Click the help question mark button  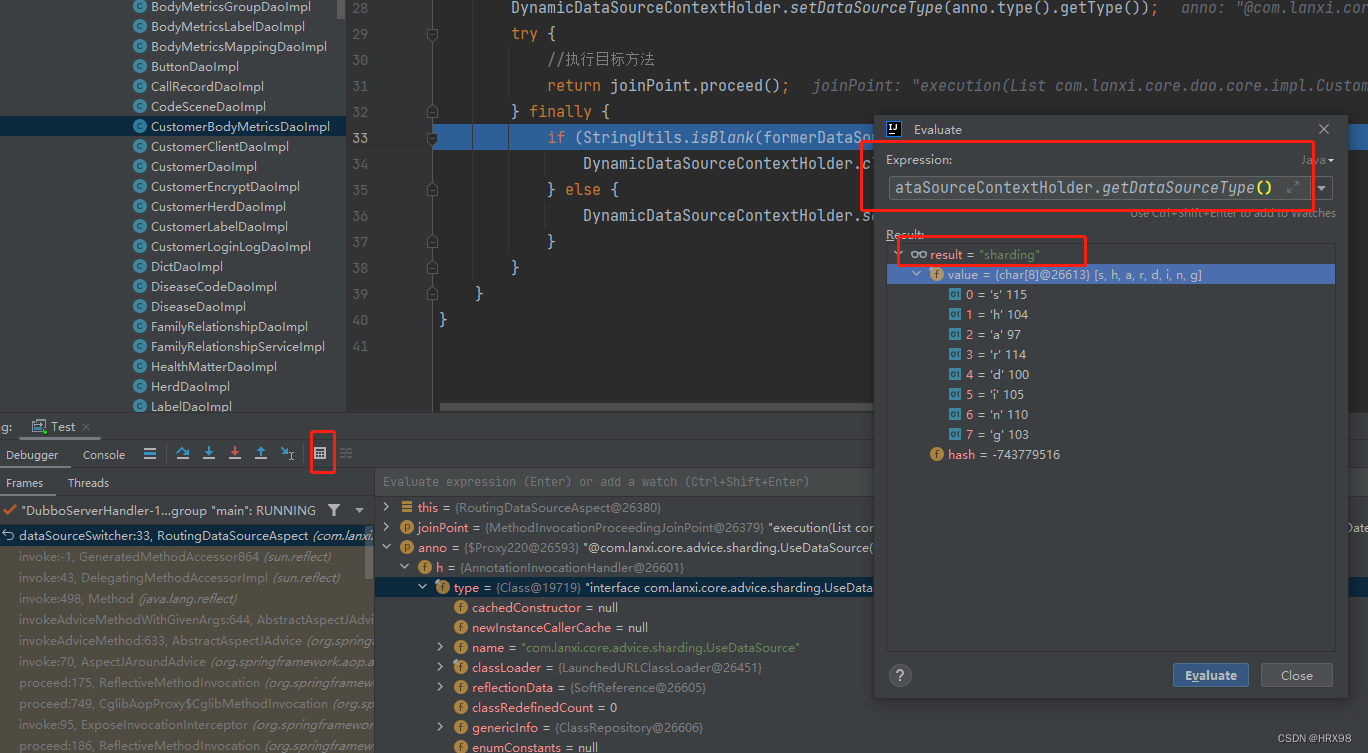[900, 675]
